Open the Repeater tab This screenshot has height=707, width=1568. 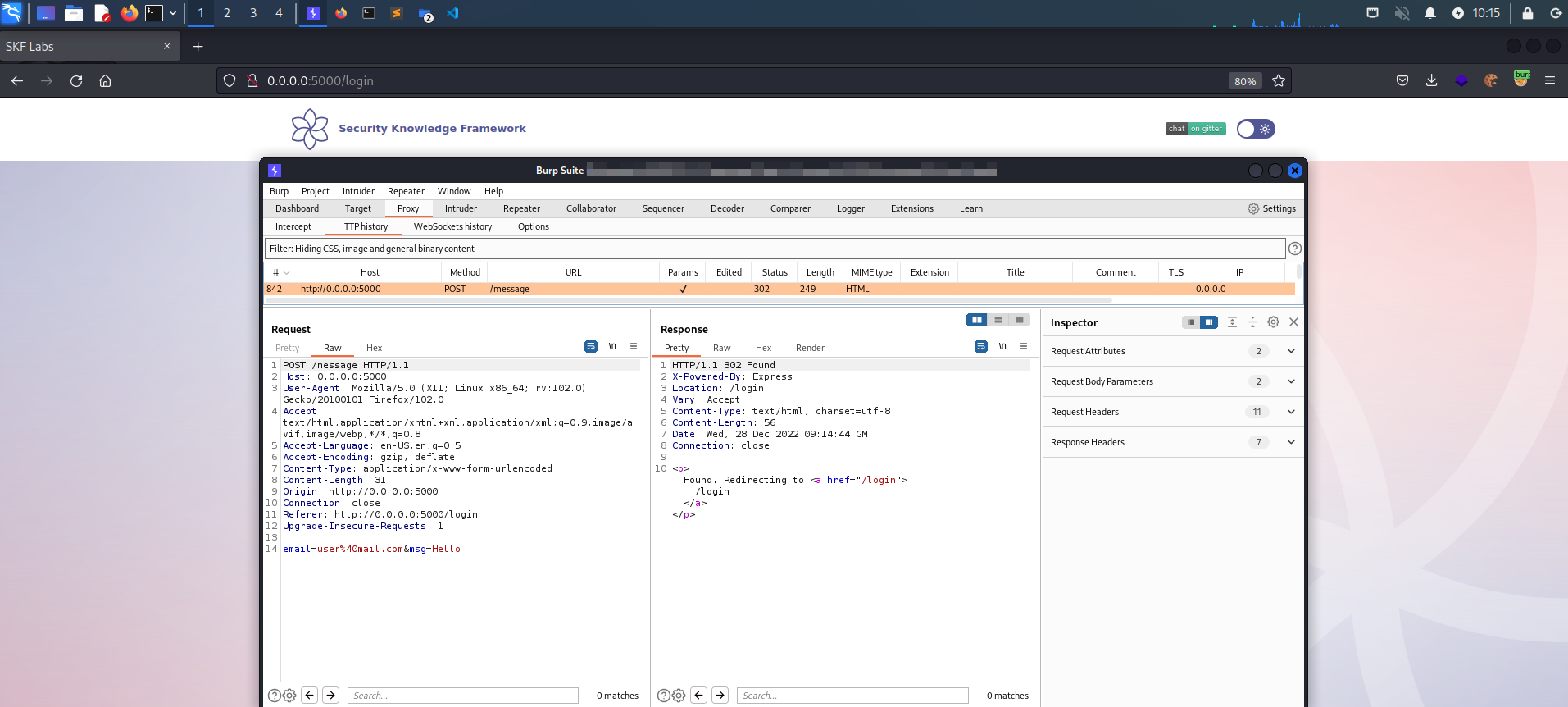click(521, 208)
